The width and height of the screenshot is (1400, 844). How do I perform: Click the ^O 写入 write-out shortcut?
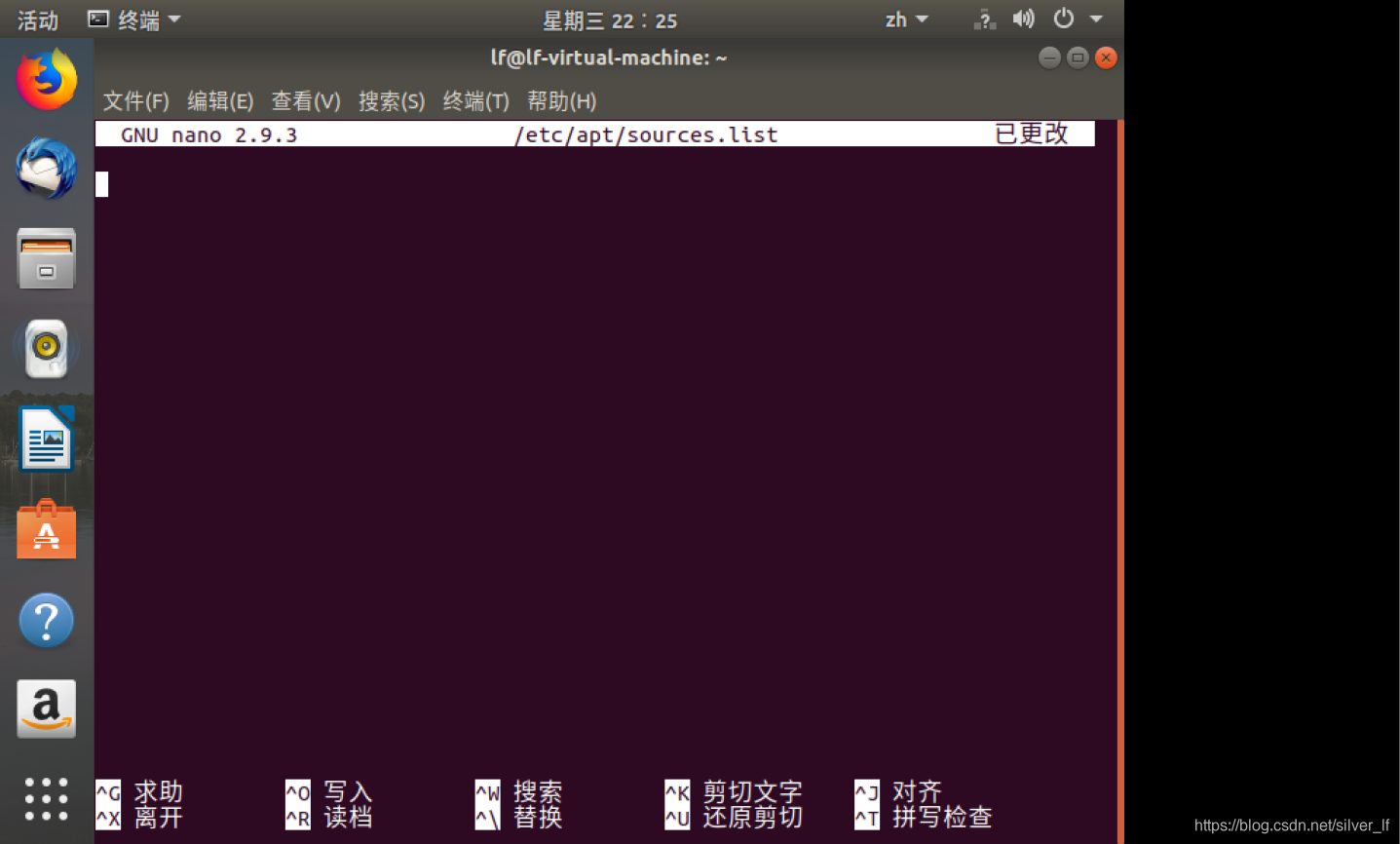[329, 791]
